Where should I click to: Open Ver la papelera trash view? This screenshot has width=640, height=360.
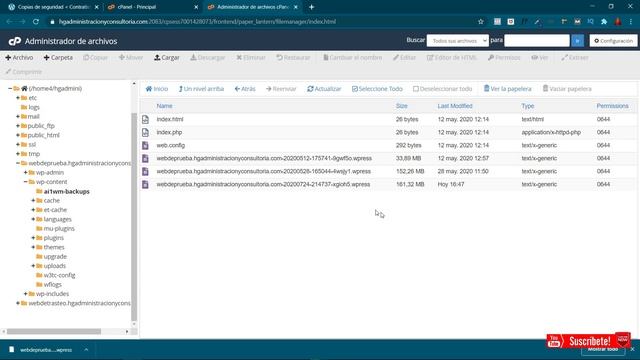[x=507, y=89]
